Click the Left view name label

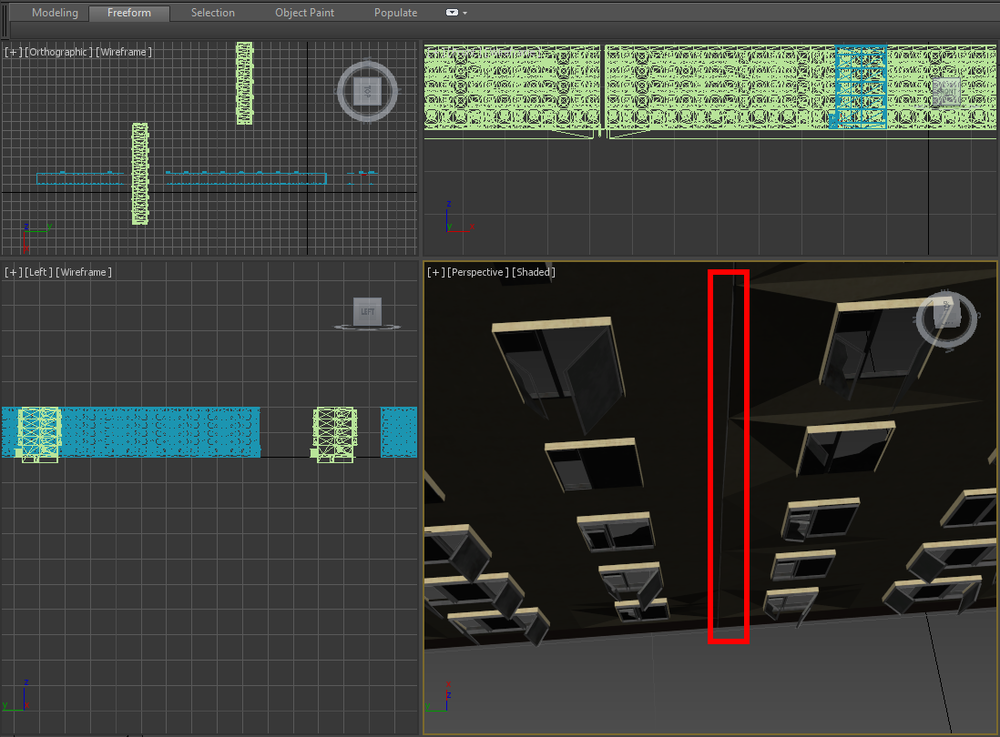point(39,272)
